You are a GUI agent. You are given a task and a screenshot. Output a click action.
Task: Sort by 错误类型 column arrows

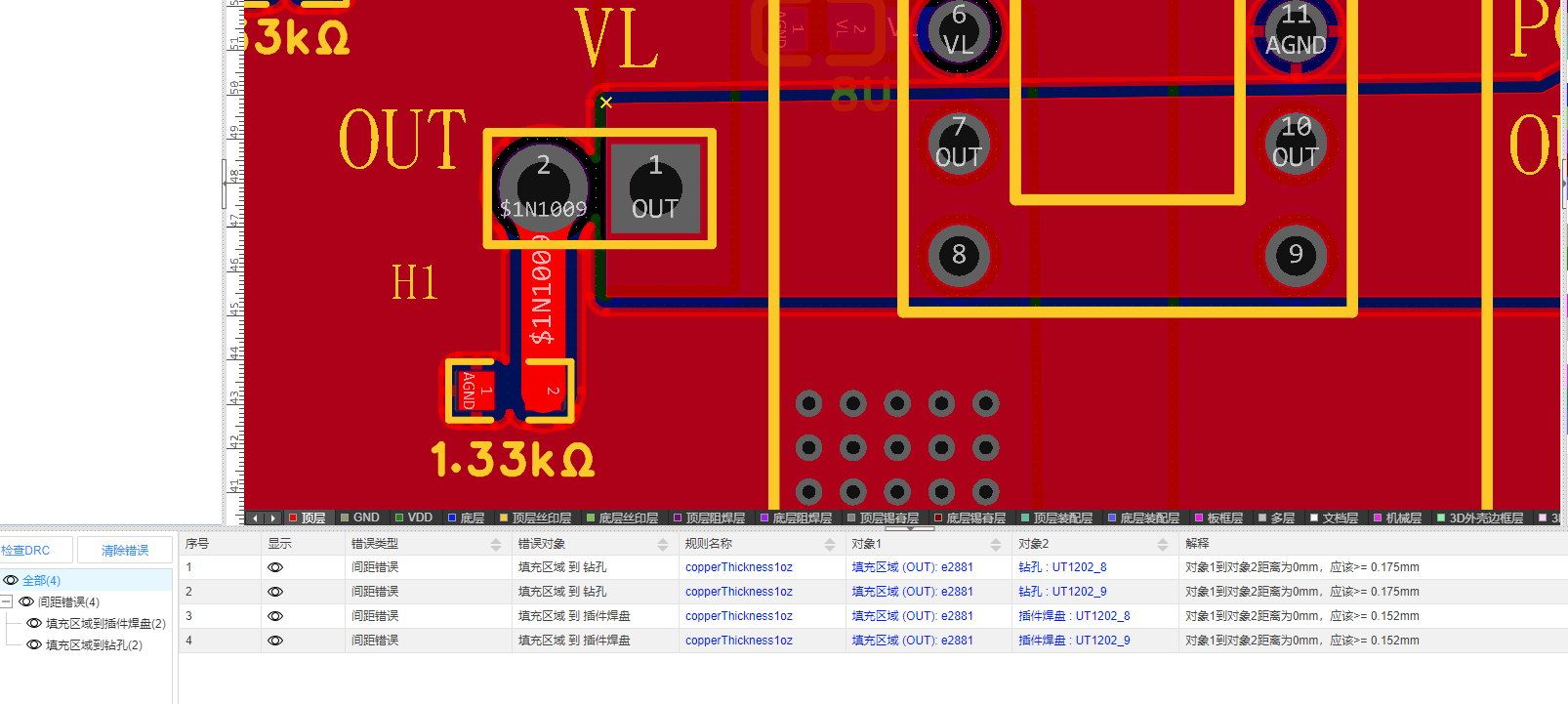496,545
